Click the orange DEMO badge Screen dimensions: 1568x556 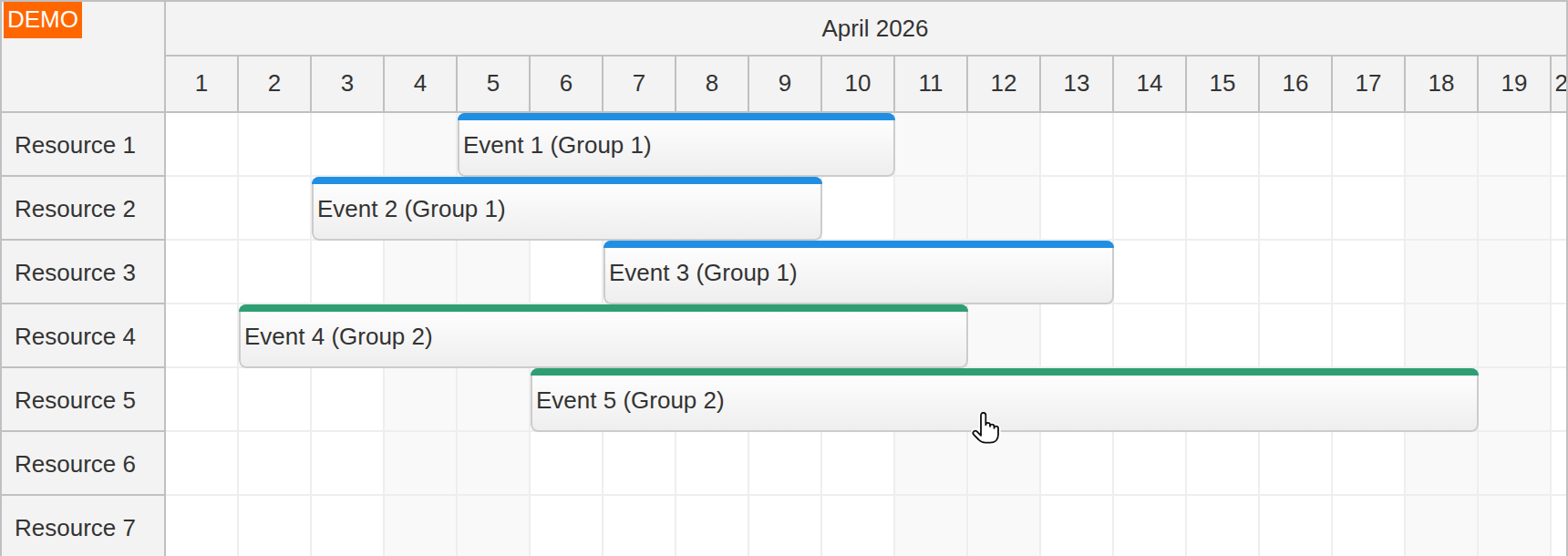pyautogui.click(x=43, y=18)
